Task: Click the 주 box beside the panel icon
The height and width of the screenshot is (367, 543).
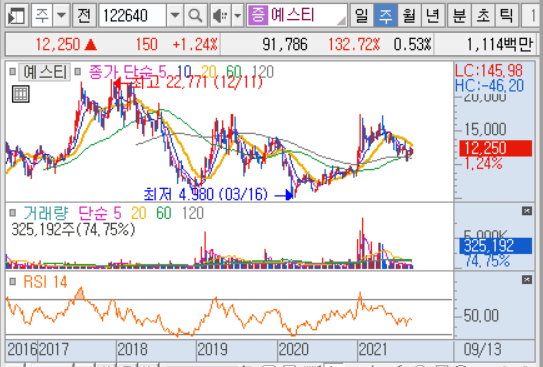Action: (x=42, y=16)
